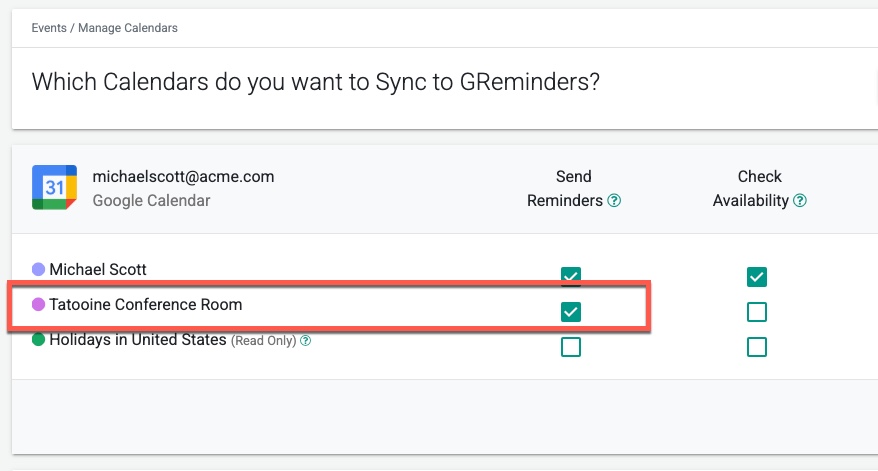Enable Check Availability for Holidays in United States
878x471 pixels.
pyautogui.click(x=756, y=347)
